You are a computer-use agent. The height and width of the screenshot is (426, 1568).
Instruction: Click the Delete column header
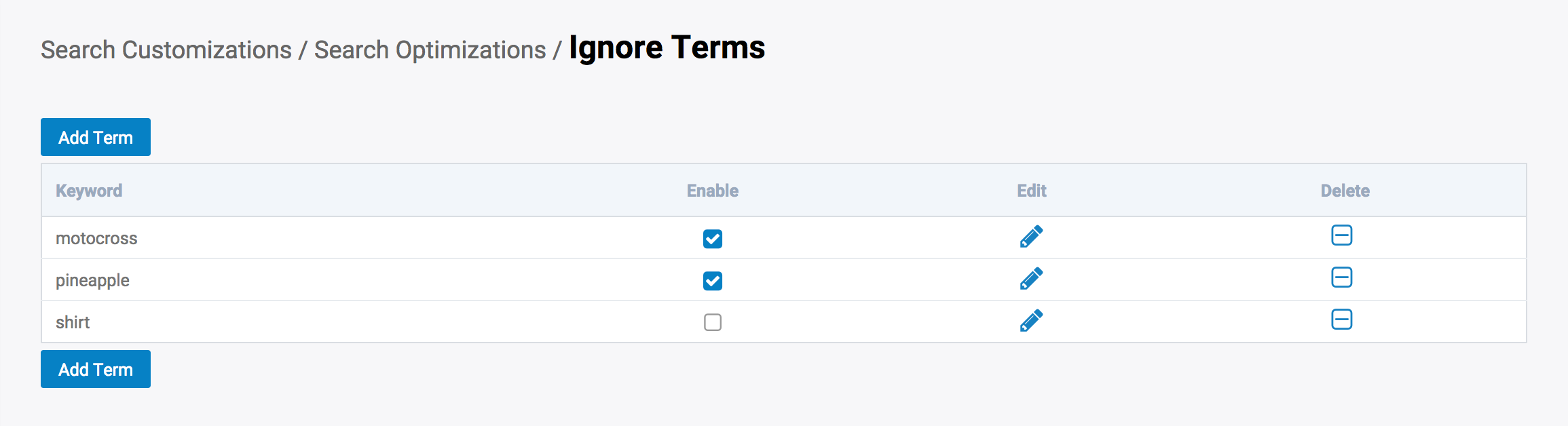click(1345, 191)
